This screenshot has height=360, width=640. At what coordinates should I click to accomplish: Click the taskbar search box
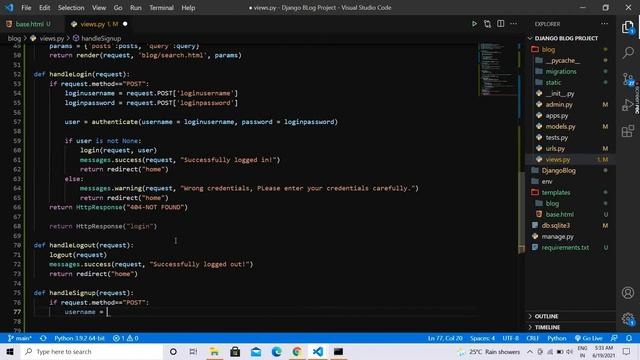point(91,351)
